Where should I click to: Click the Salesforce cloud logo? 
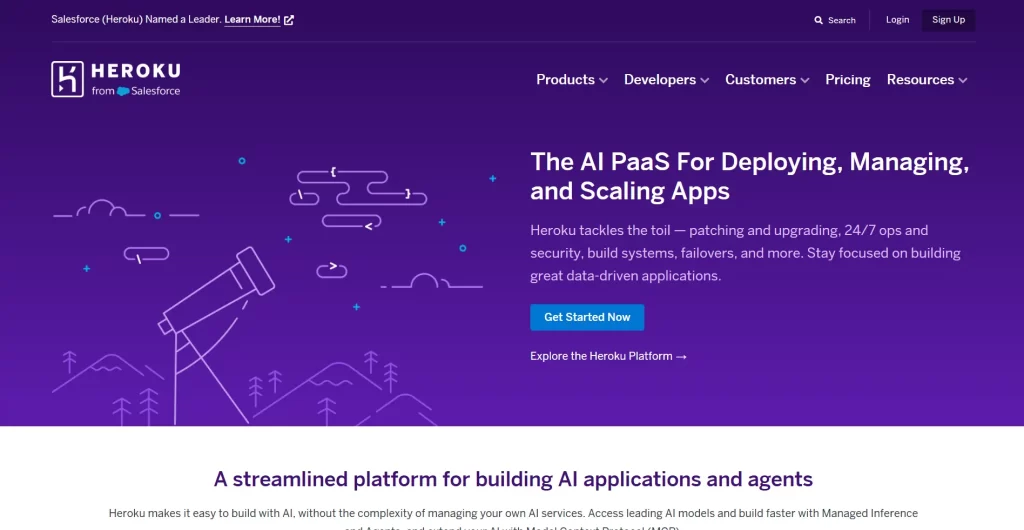[x=123, y=91]
